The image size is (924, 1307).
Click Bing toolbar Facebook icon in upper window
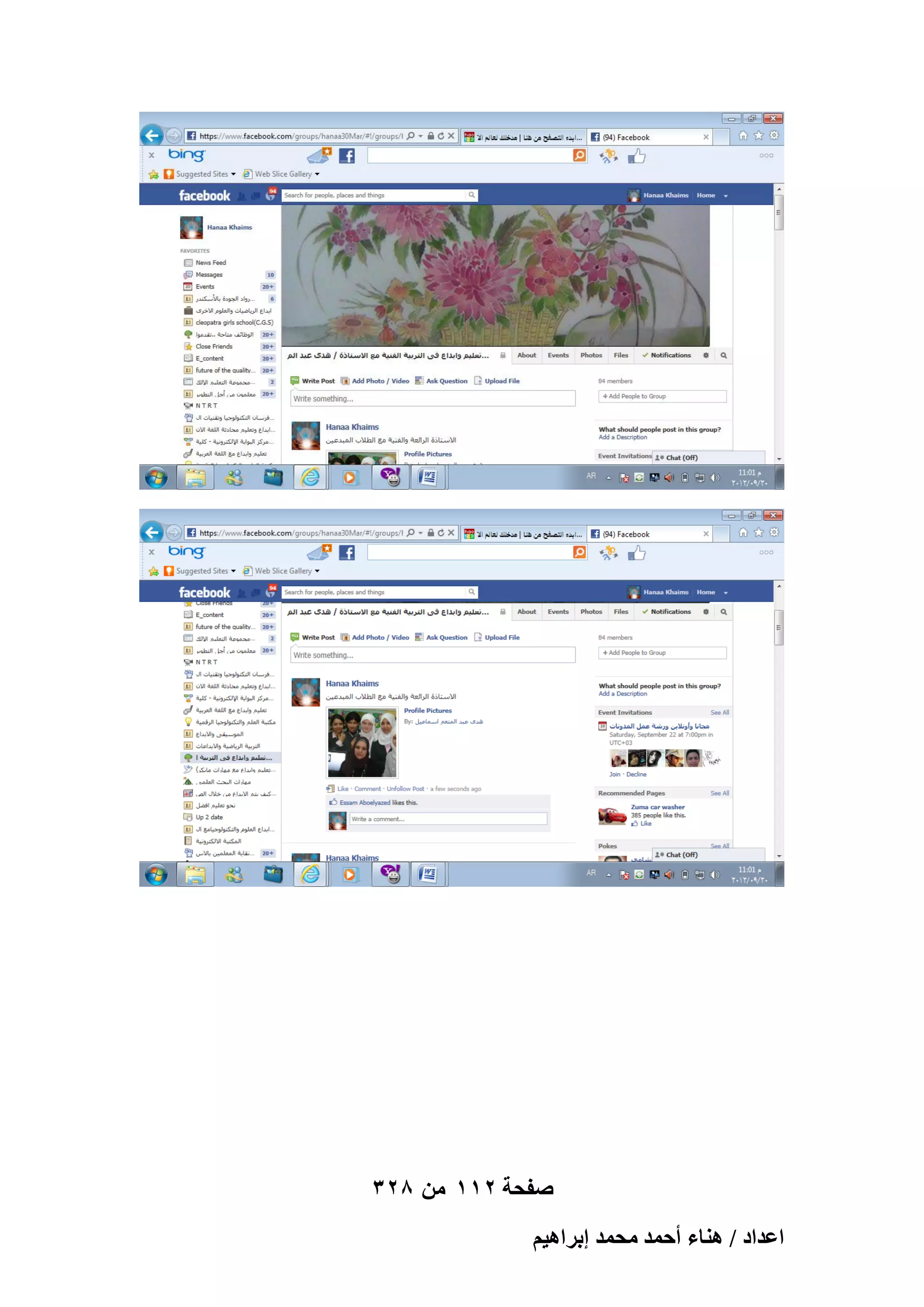pyautogui.click(x=346, y=155)
